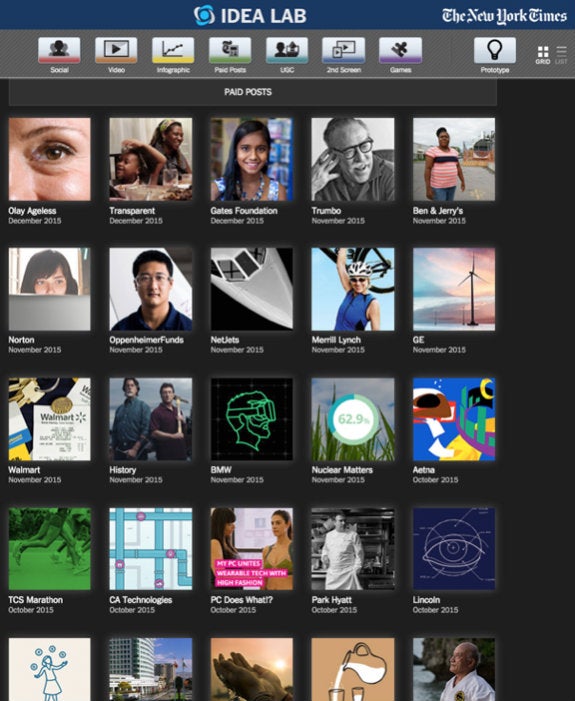Open the Social category icon
This screenshot has height=701, width=575.
(x=59, y=50)
